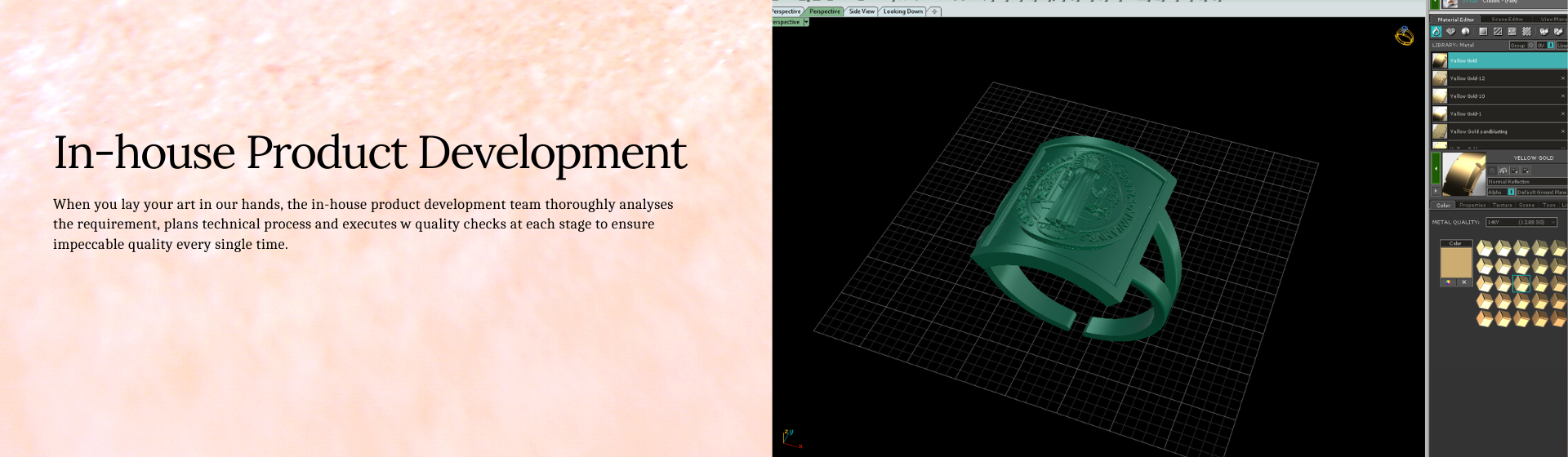The image size is (1568, 457).
Task: Open the Group dropdown in library bar
Action: [x=1521, y=45]
